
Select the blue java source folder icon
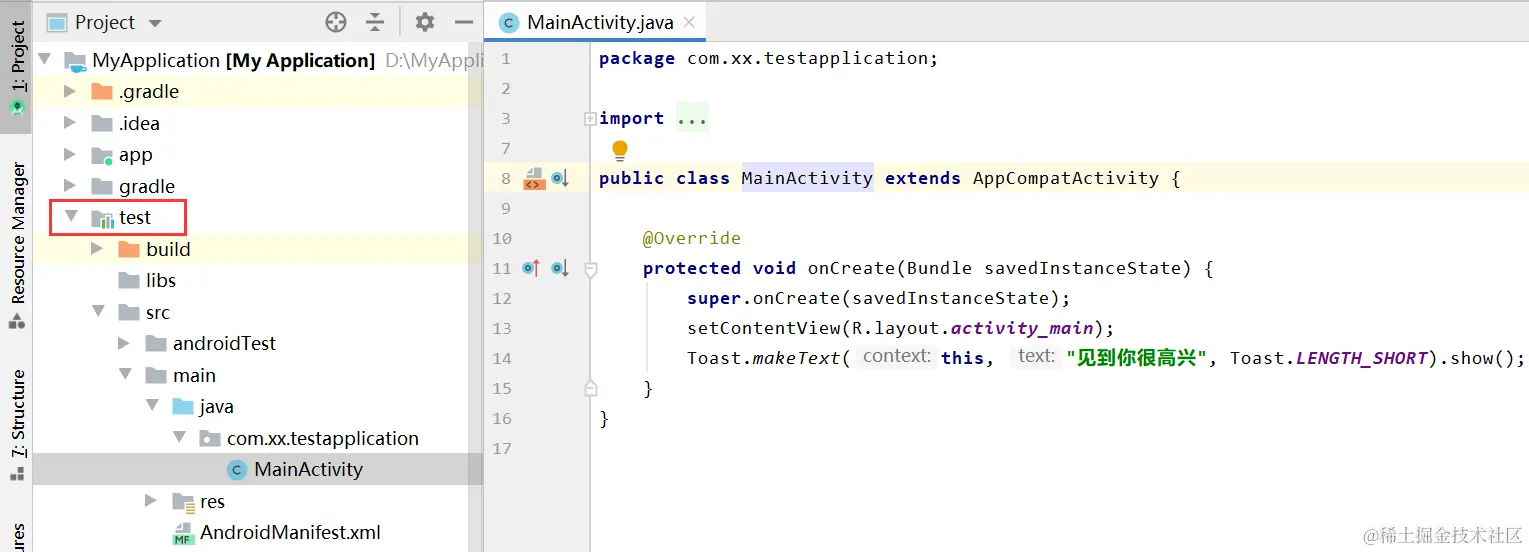tap(183, 406)
